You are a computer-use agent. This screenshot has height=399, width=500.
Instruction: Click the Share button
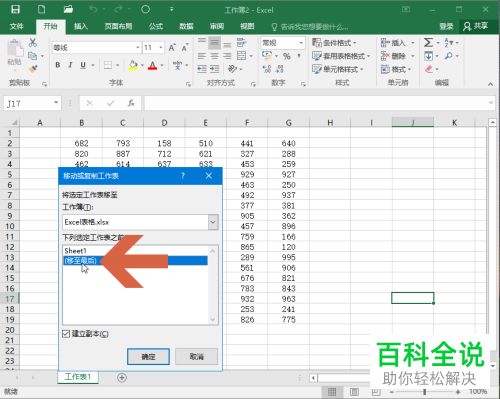point(476,26)
